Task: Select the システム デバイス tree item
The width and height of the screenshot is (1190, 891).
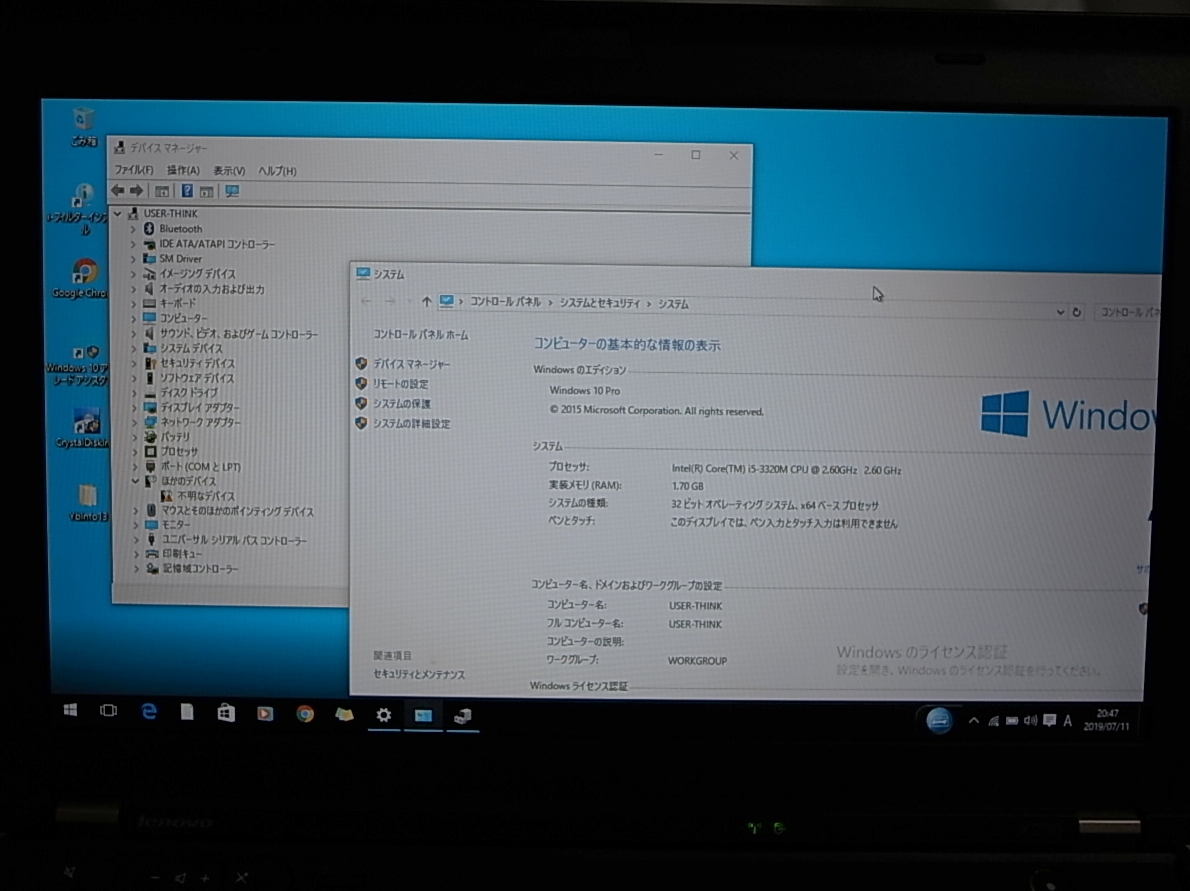Action: pos(191,348)
